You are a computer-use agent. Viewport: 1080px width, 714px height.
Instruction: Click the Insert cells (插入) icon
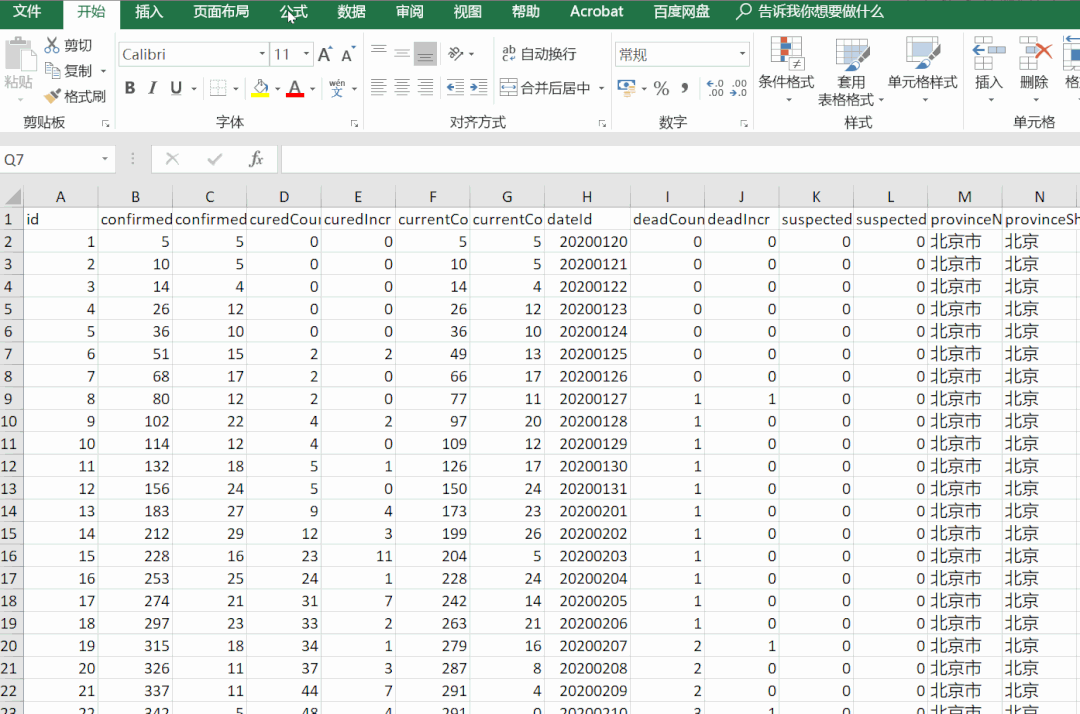(988, 55)
